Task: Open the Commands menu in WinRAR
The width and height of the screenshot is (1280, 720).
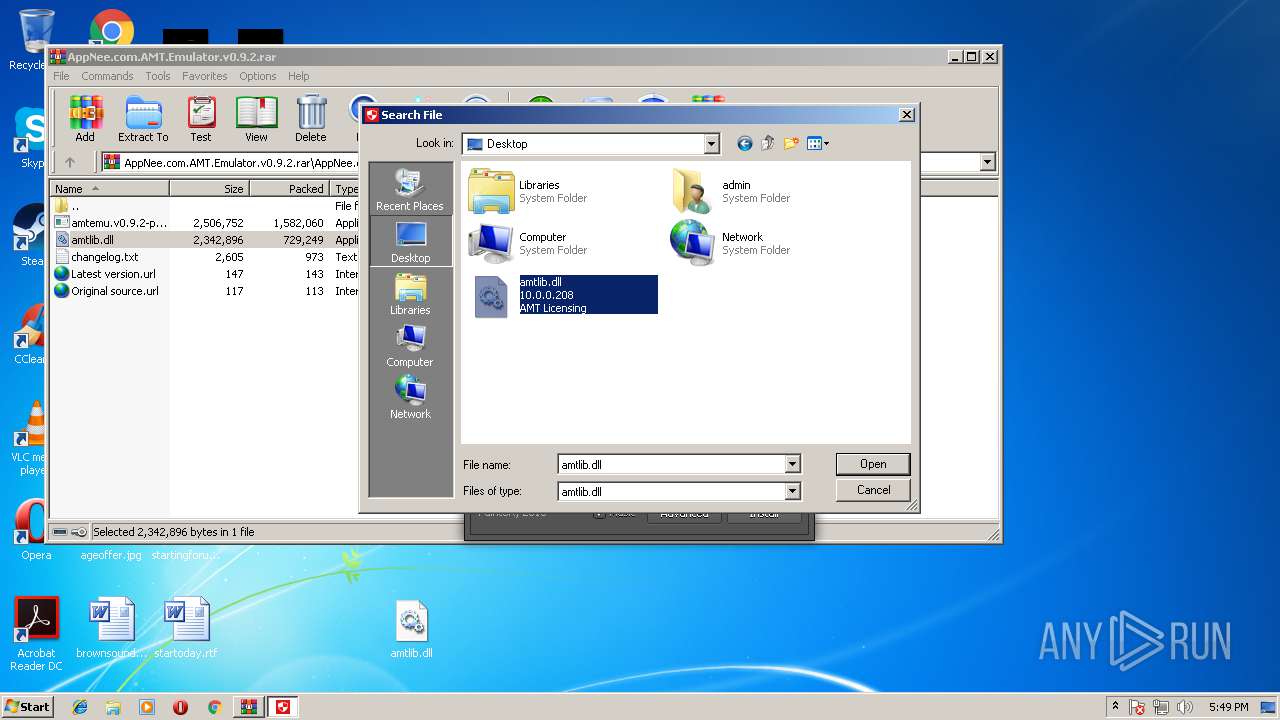Action: 107,76
